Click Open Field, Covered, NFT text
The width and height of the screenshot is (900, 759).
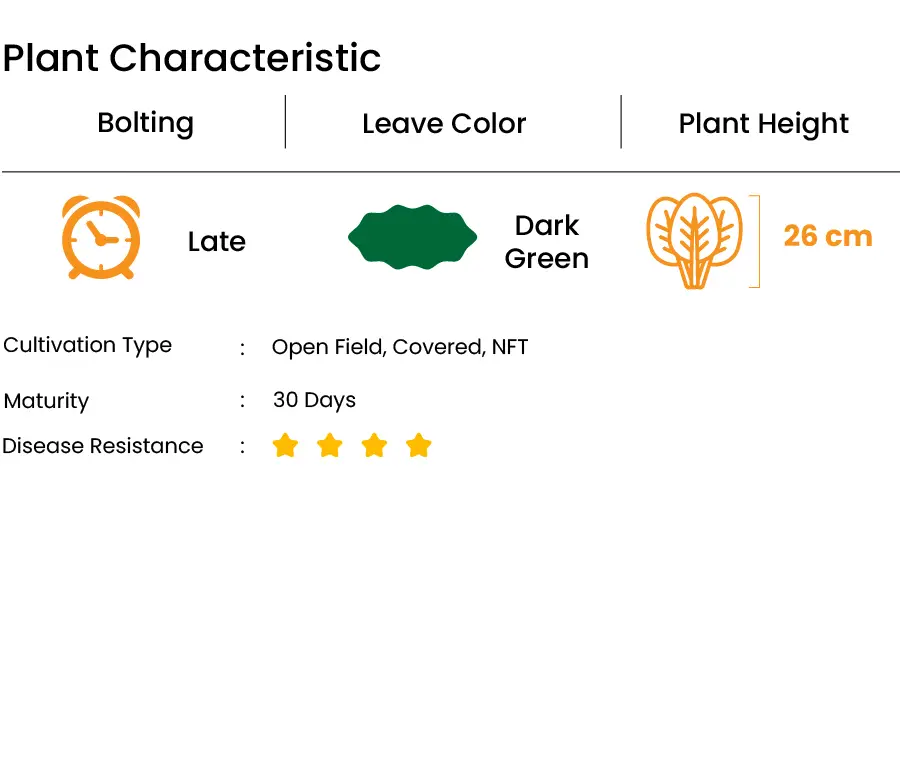(399, 347)
